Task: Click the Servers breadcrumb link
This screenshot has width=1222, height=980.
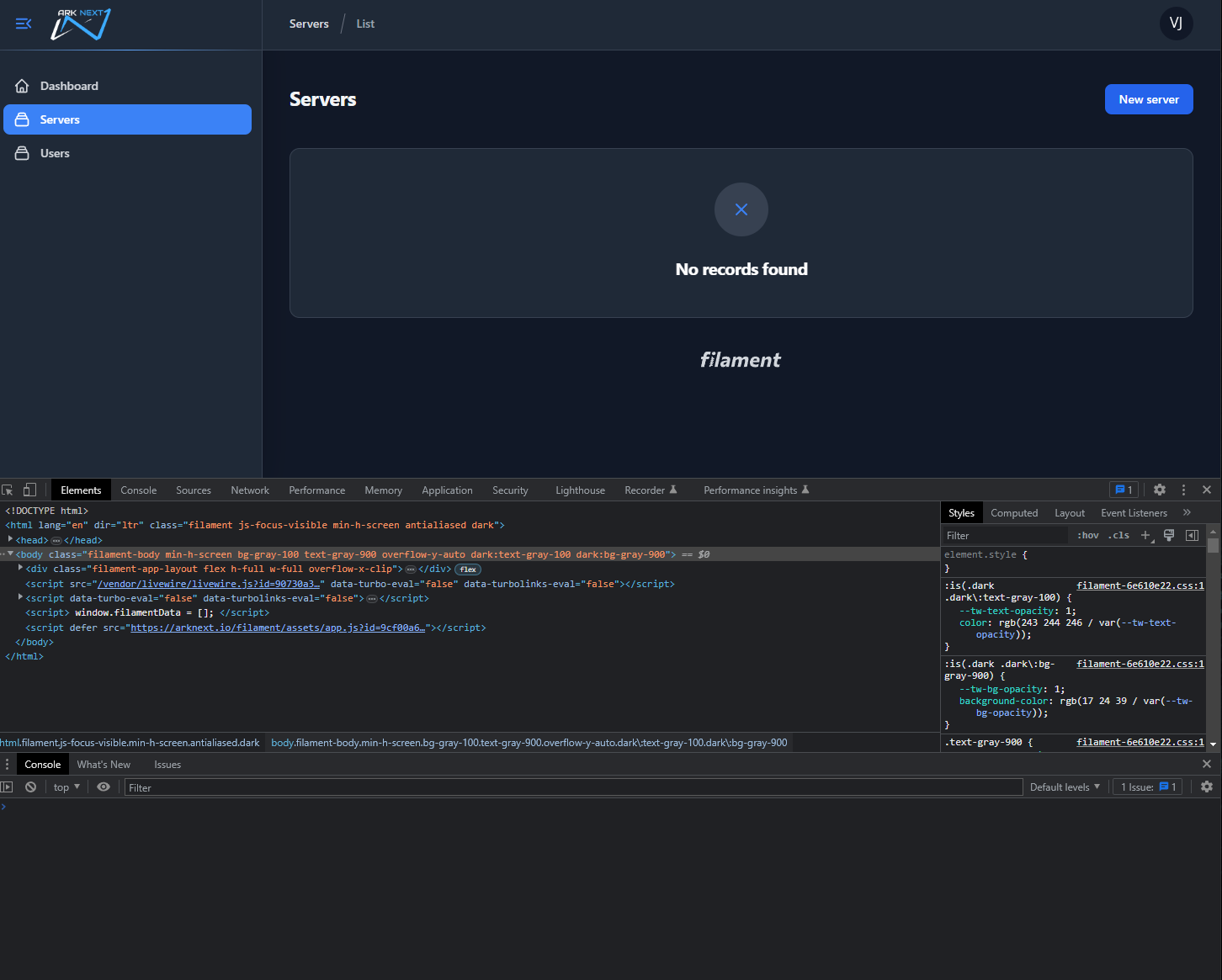Action: pyautogui.click(x=309, y=24)
